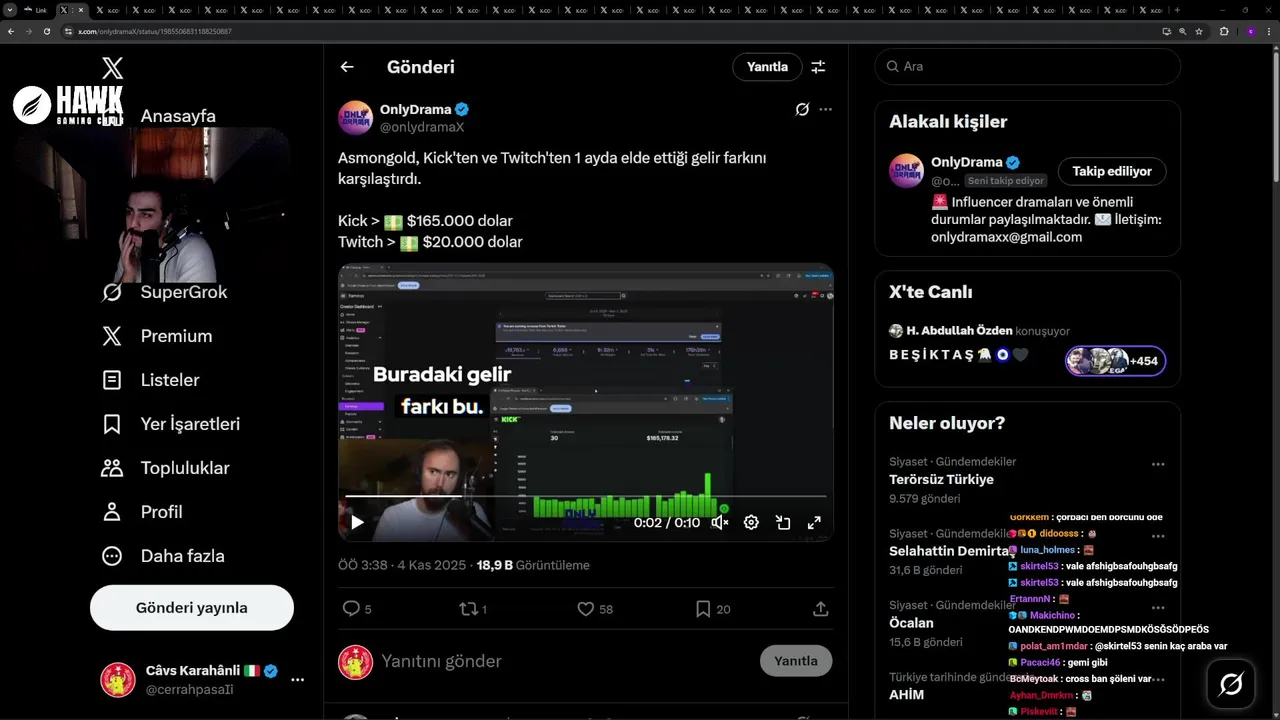Viewport: 1280px width, 720px height.
Task: Click the +454 listeners badge
Action: (x=1115, y=361)
